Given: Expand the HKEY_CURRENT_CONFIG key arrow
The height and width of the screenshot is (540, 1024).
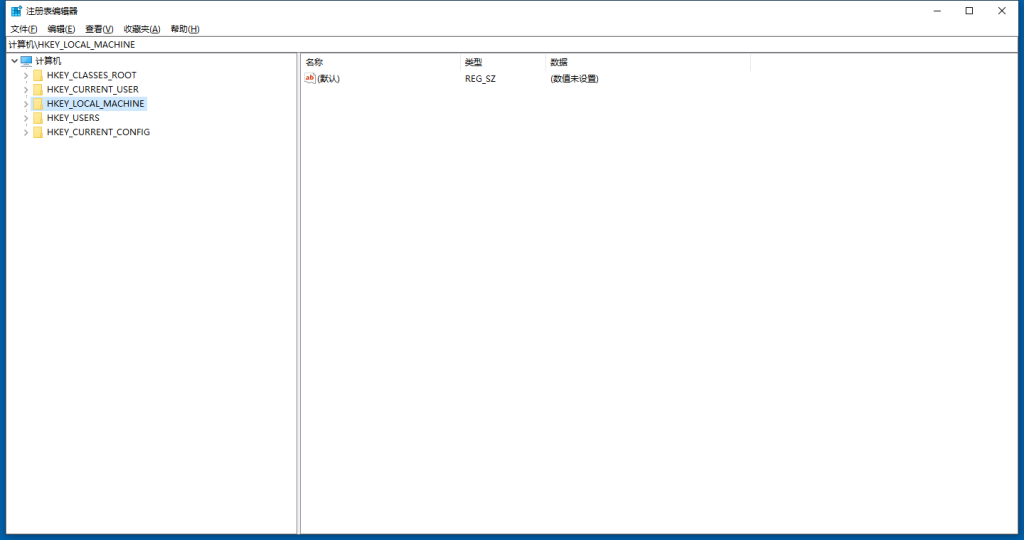Looking at the screenshot, I should click(x=26, y=133).
